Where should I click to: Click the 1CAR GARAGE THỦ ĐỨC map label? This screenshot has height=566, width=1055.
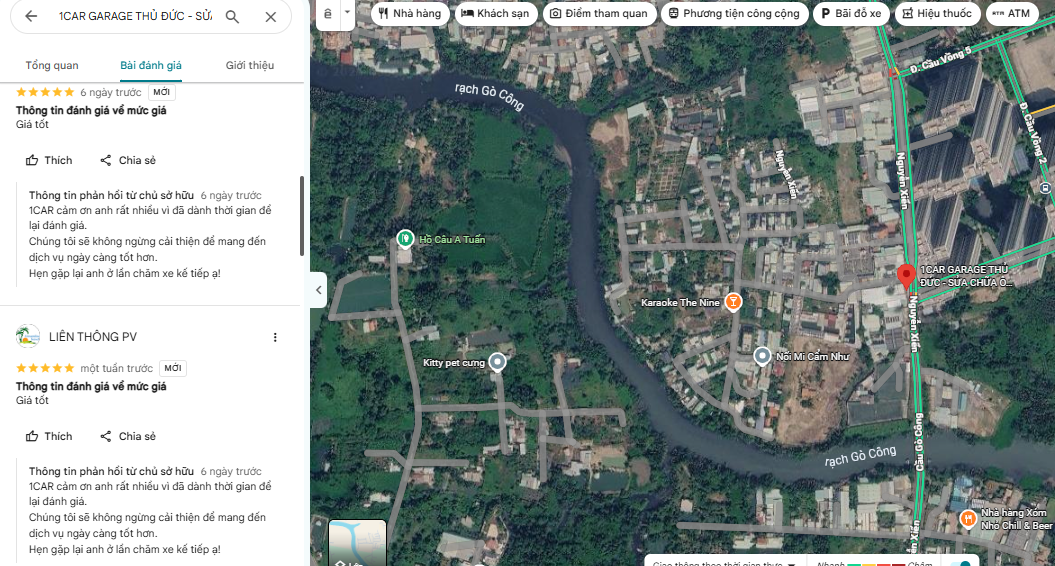coord(965,276)
